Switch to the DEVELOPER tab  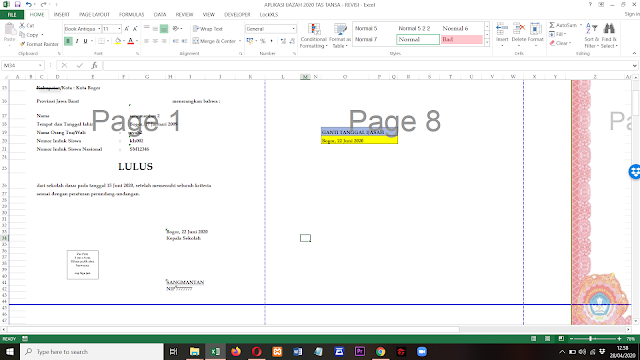(237, 15)
